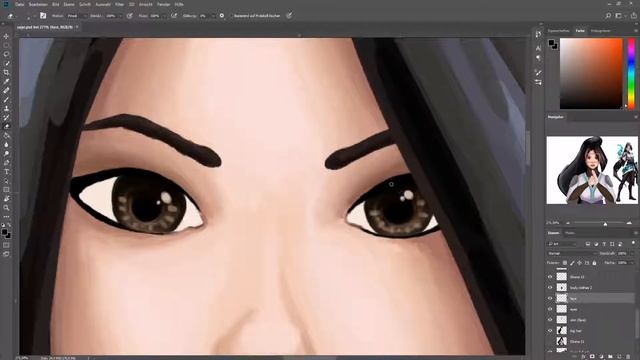Open the layer filter type dropdown
Image resolution: width=640 pixels, height=360 pixels.
pos(562,244)
